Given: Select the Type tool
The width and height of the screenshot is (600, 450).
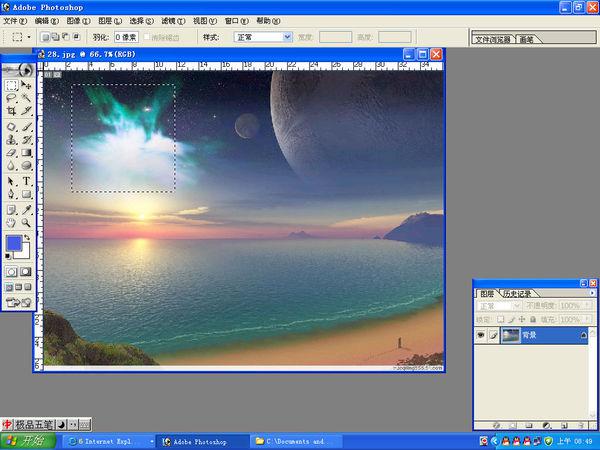Looking at the screenshot, I should pos(26,181).
